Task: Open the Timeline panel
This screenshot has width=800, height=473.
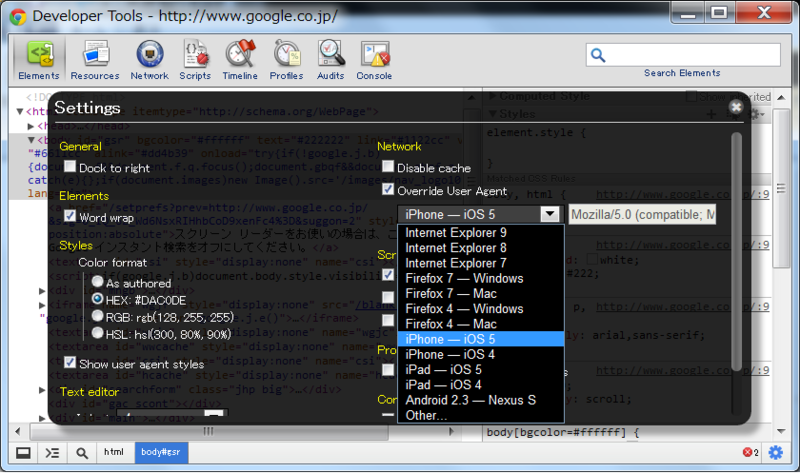Action: [240, 60]
